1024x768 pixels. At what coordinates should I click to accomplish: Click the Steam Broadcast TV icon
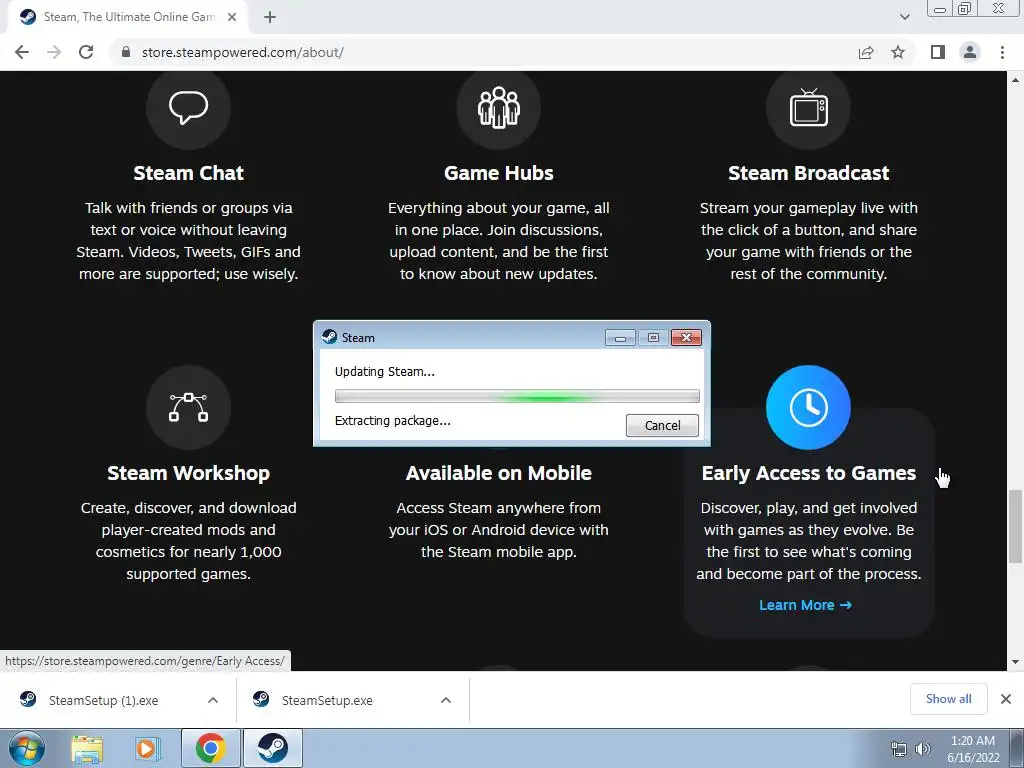click(x=808, y=107)
